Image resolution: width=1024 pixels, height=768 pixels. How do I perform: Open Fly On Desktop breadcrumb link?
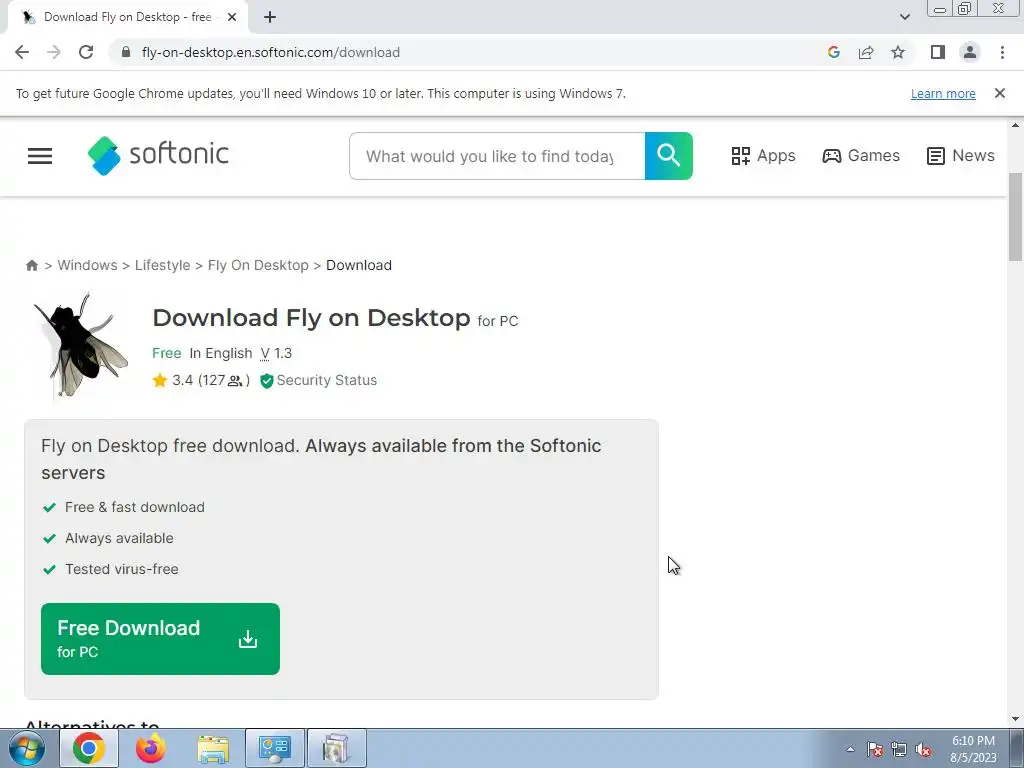tap(258, 265)
